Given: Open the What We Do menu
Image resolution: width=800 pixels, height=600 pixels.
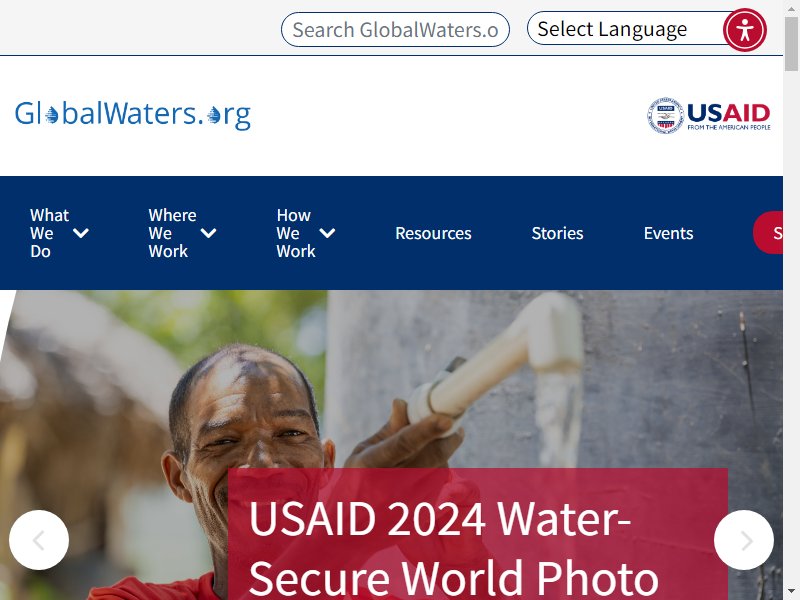Looking at the screenshot, I should [49, 233].
